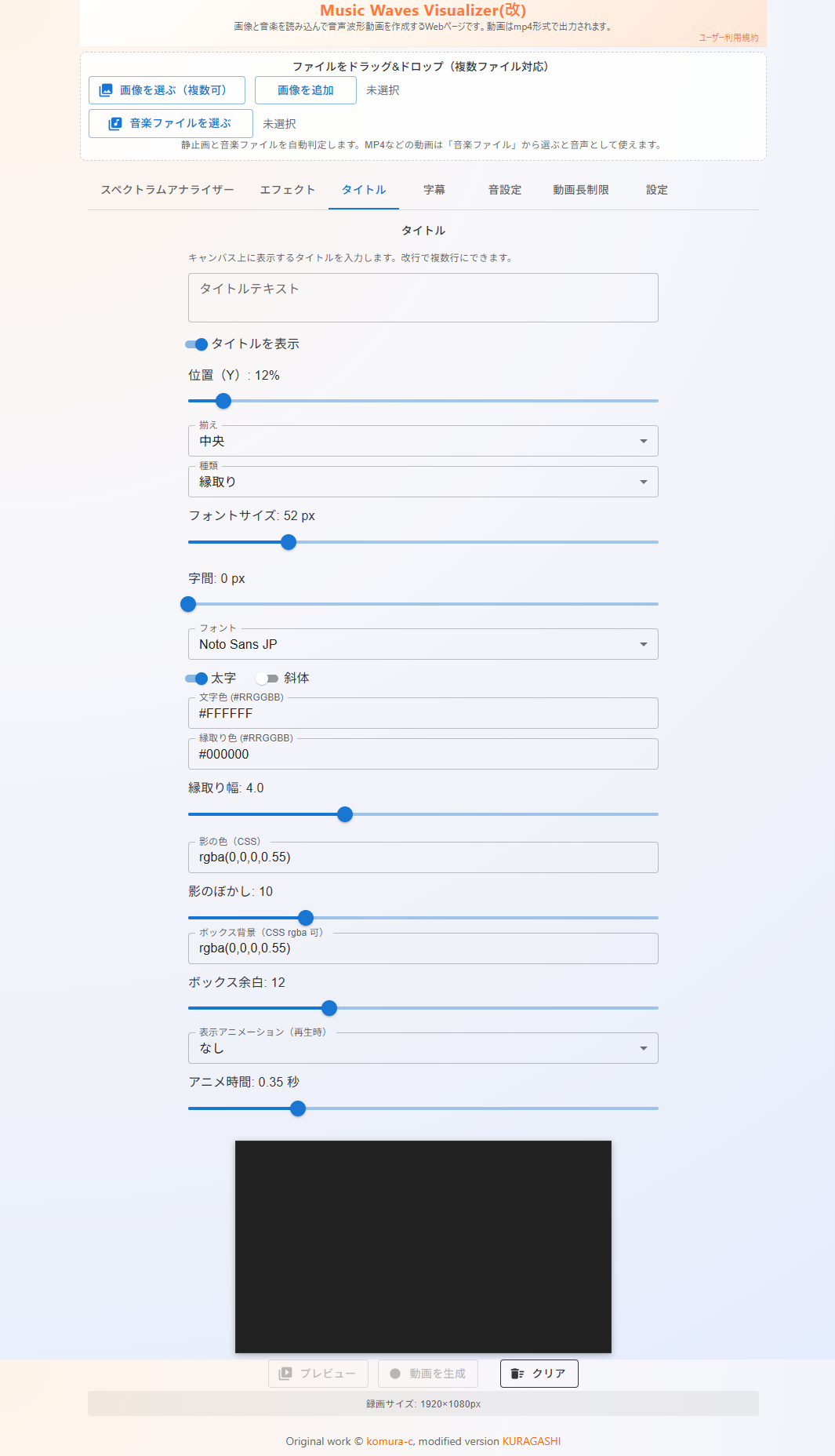
Task: Enable the 斜体 italic toggle
Action: click(x=267, y=678)
